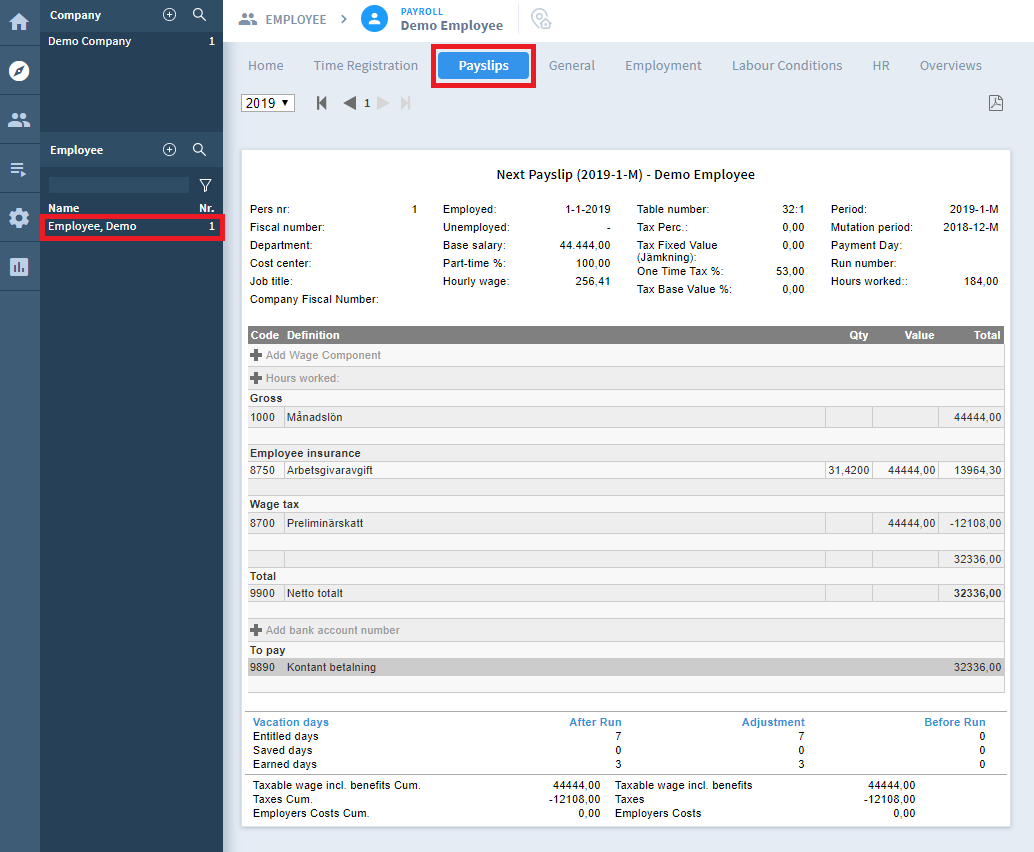Switch to the Home tab
This screenshot has height=852, width=1034.
tap(266, 65)
